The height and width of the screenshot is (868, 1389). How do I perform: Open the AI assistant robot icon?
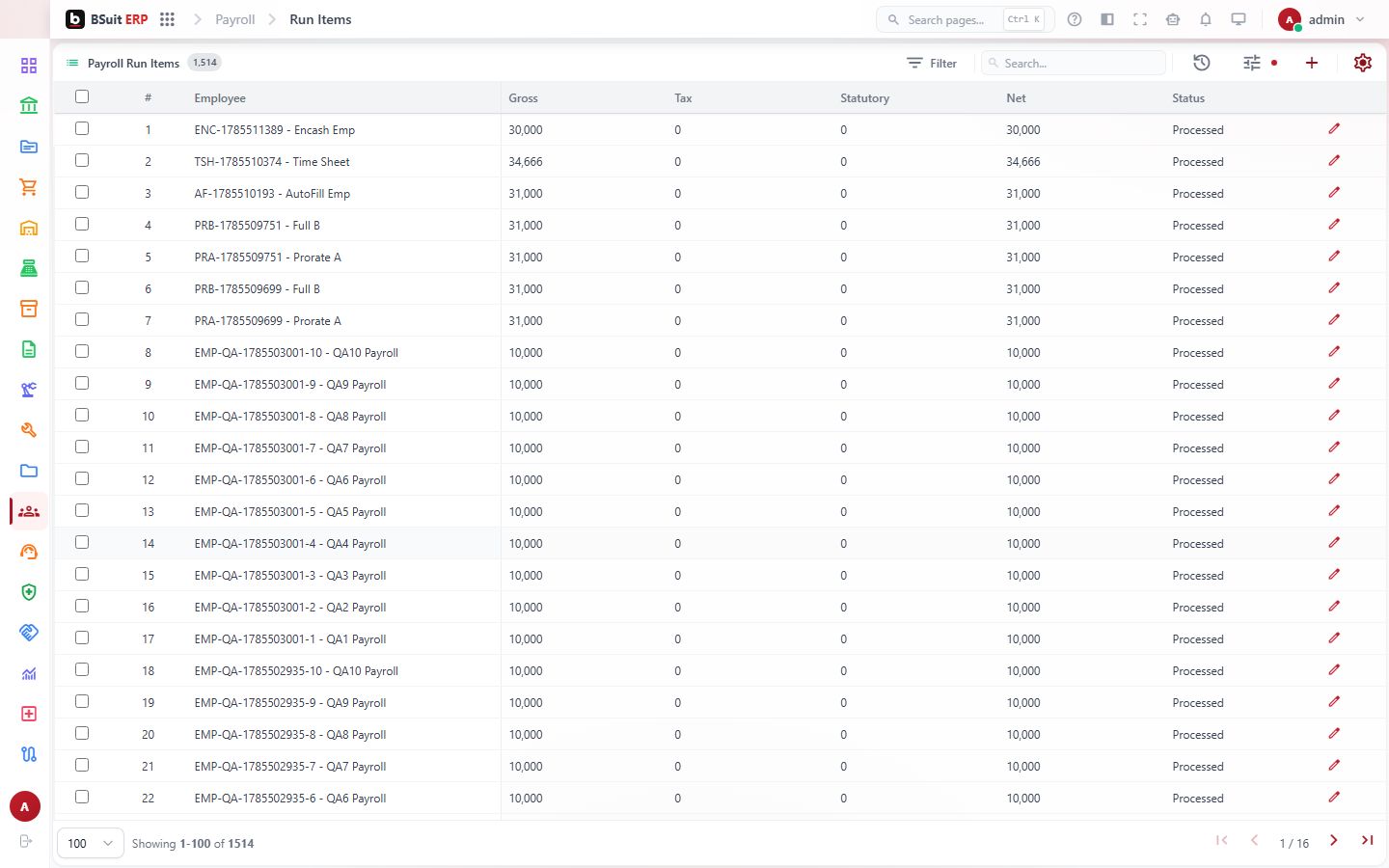pyautogui.click(x=1173, y=19)
